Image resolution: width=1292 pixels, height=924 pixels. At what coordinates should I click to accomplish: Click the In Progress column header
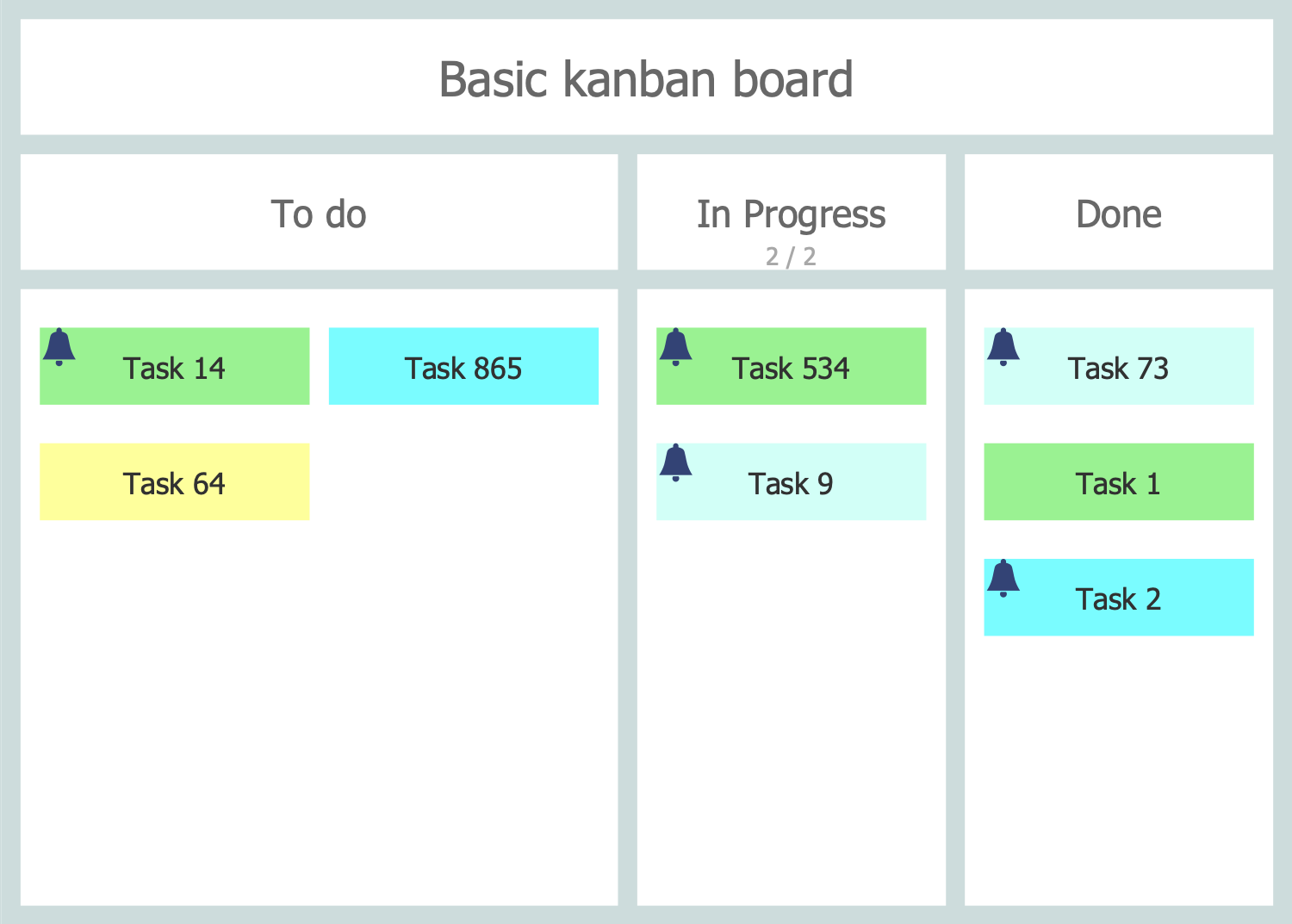(791, 214)
